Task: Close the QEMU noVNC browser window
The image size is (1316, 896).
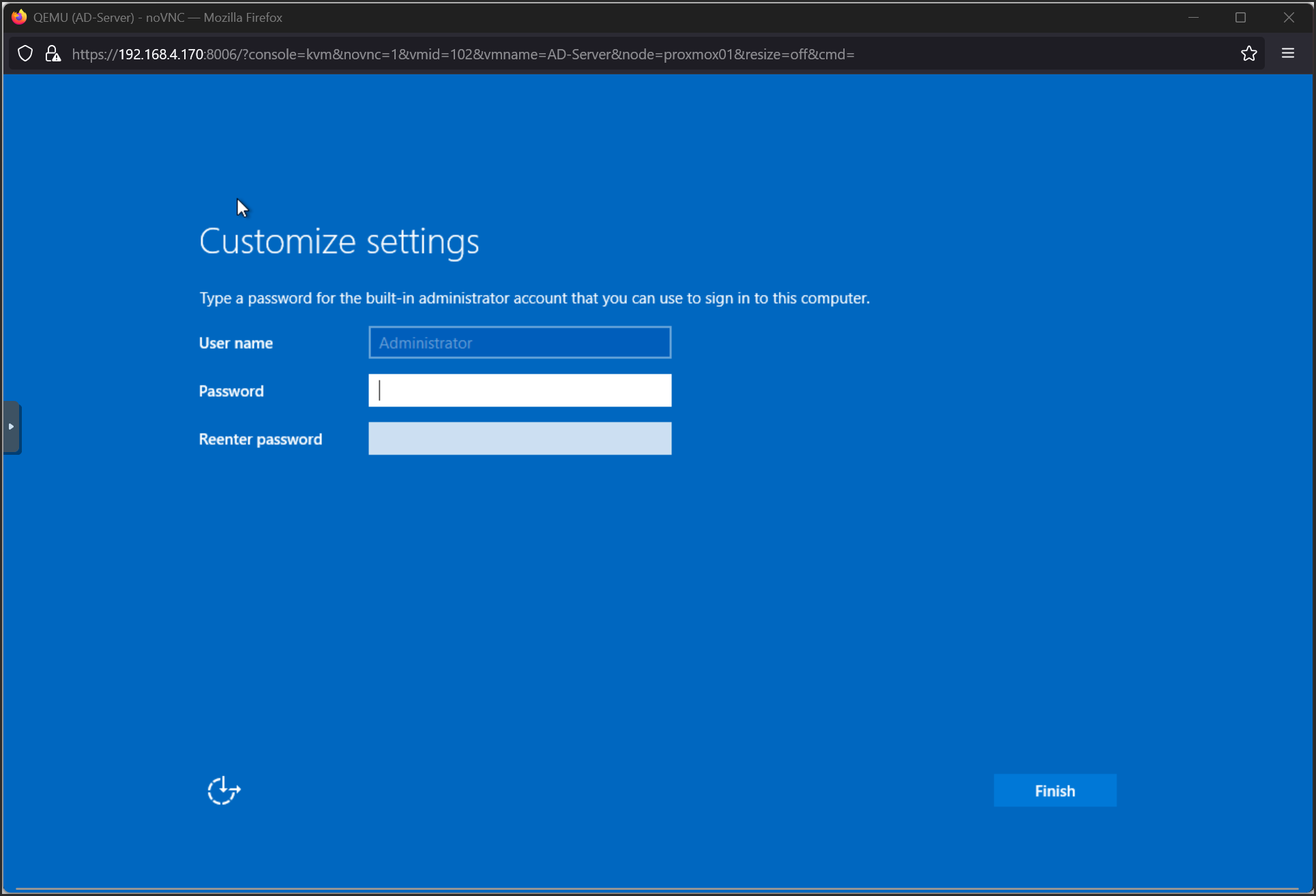Action: (1288, 17)
